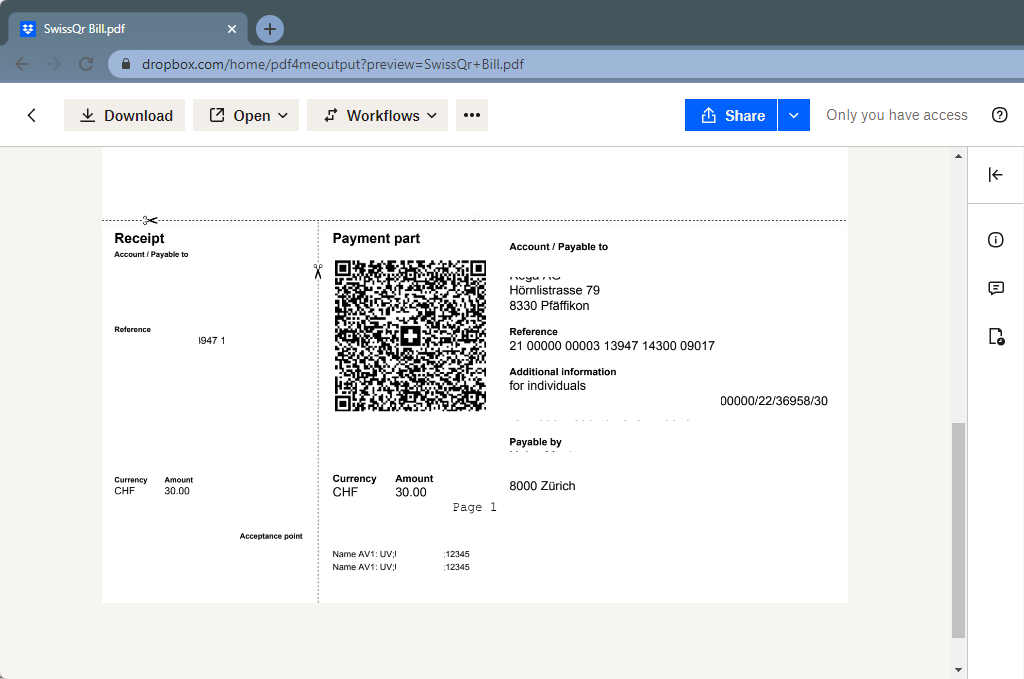This screenshot has height=679, width=1024.
Task: Open a new browser tab
Action: pyautogui.click(x=269, y=28)
